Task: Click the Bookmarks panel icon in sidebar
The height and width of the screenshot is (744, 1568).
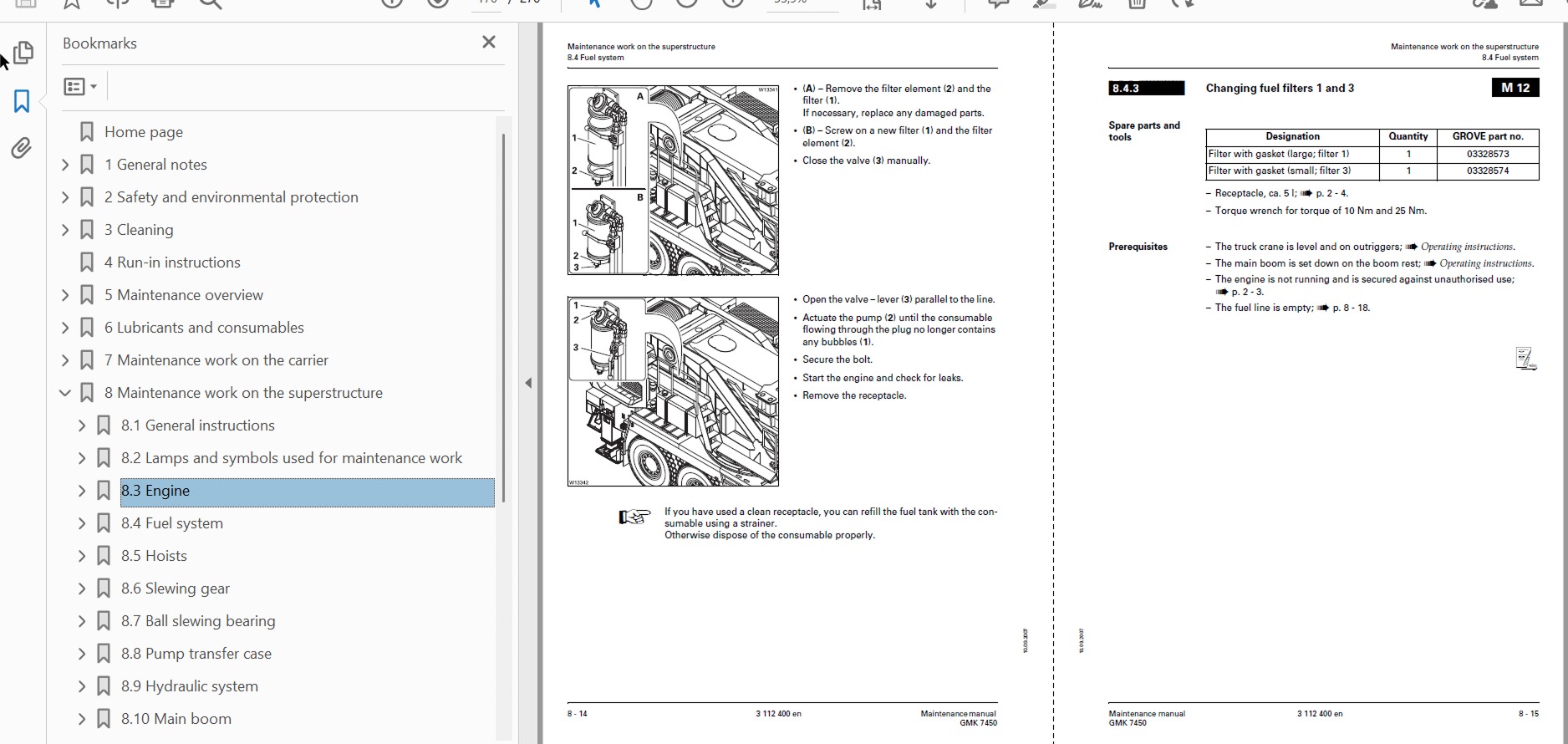Action: [22, 101]
